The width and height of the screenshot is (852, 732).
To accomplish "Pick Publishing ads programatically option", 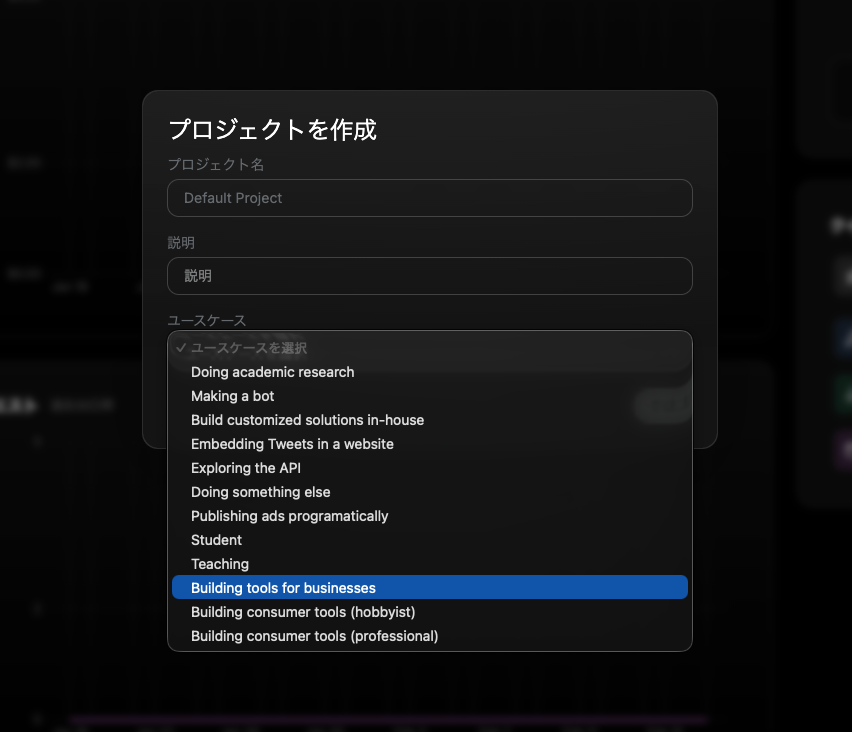I will (290, 516).
